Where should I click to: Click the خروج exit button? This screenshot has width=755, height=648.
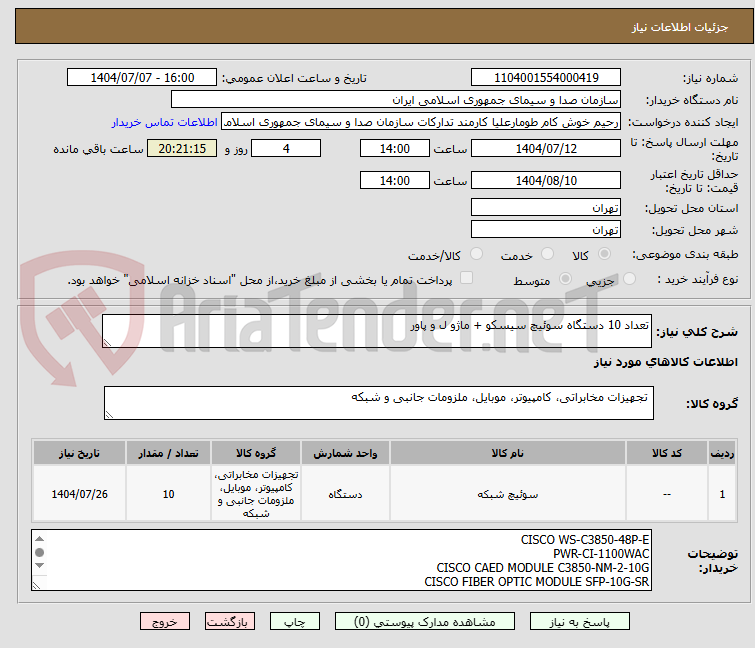165,621
